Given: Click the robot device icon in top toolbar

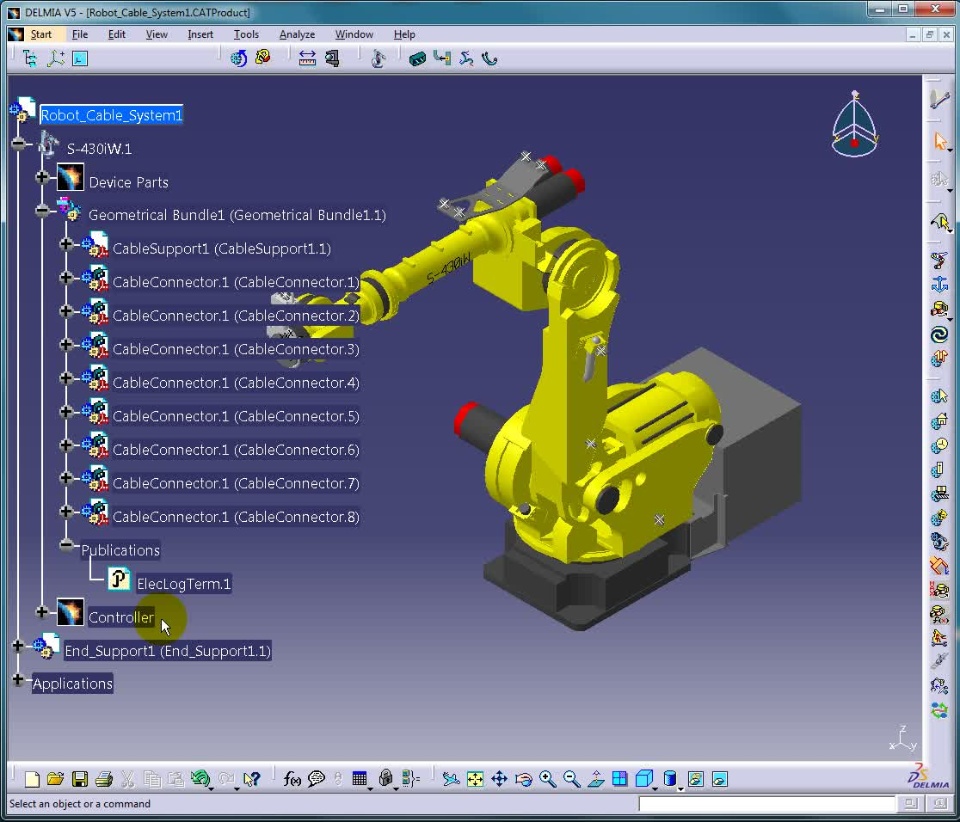Looking at the screenshot, I should [378, 59].
